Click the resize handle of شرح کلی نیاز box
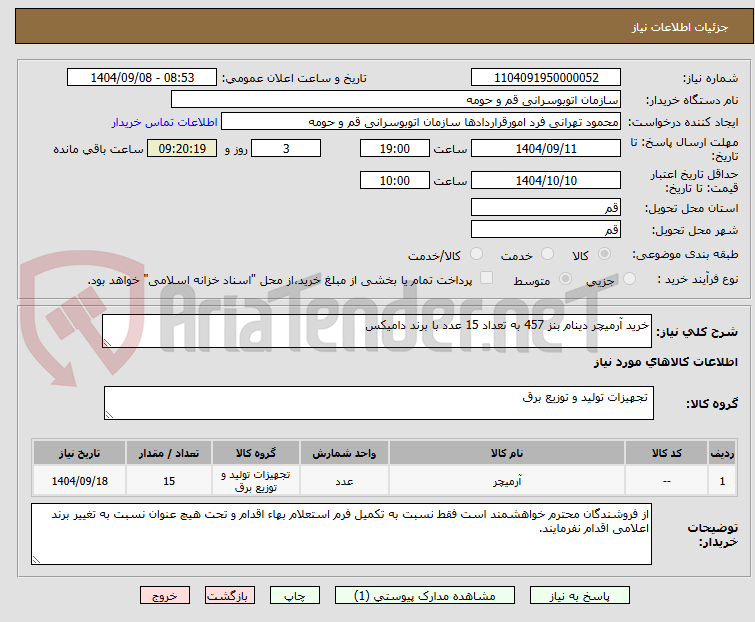This screenshot has height=622, width=755. [x=107, y=343]
